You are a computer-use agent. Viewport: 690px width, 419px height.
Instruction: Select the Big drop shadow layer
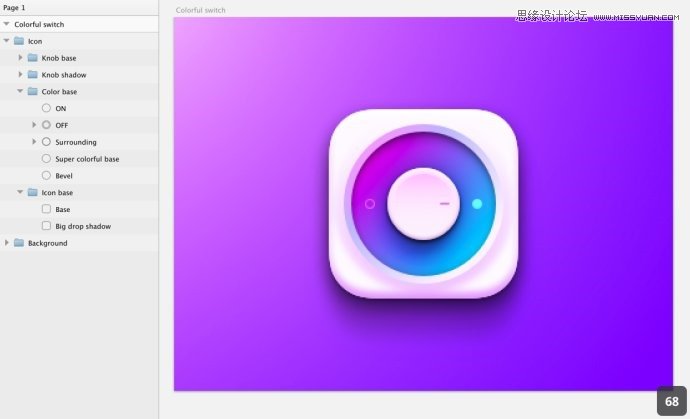pyautogui.click(x=83, y=226)
